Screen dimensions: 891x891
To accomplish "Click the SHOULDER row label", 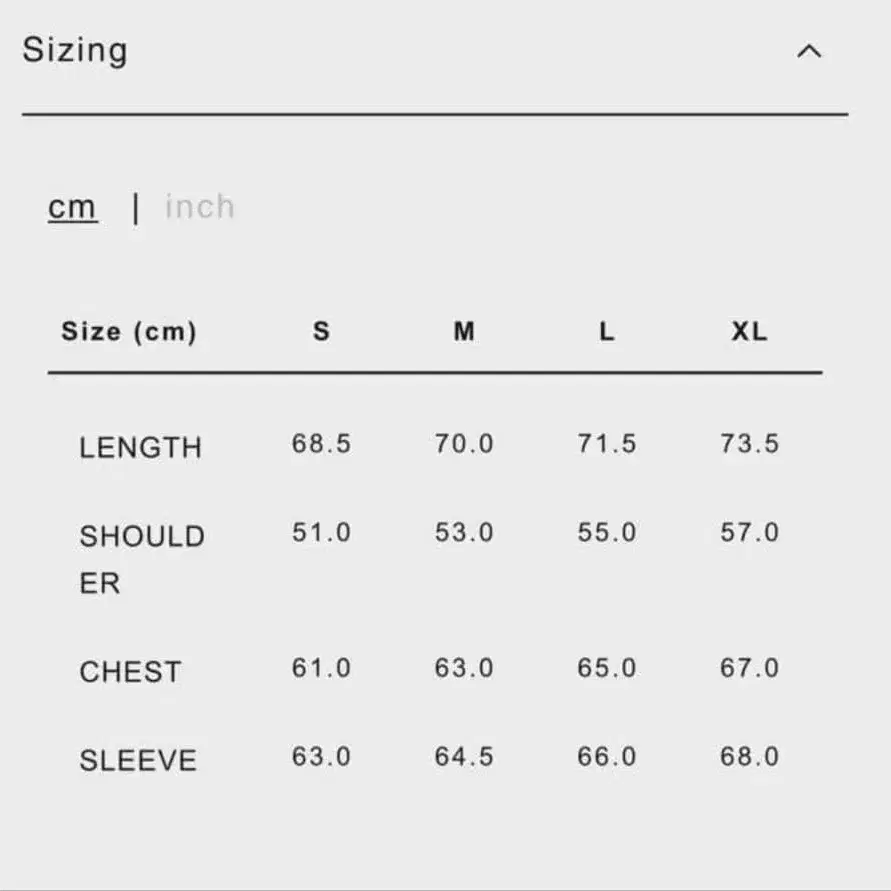I will click(141, 559).
